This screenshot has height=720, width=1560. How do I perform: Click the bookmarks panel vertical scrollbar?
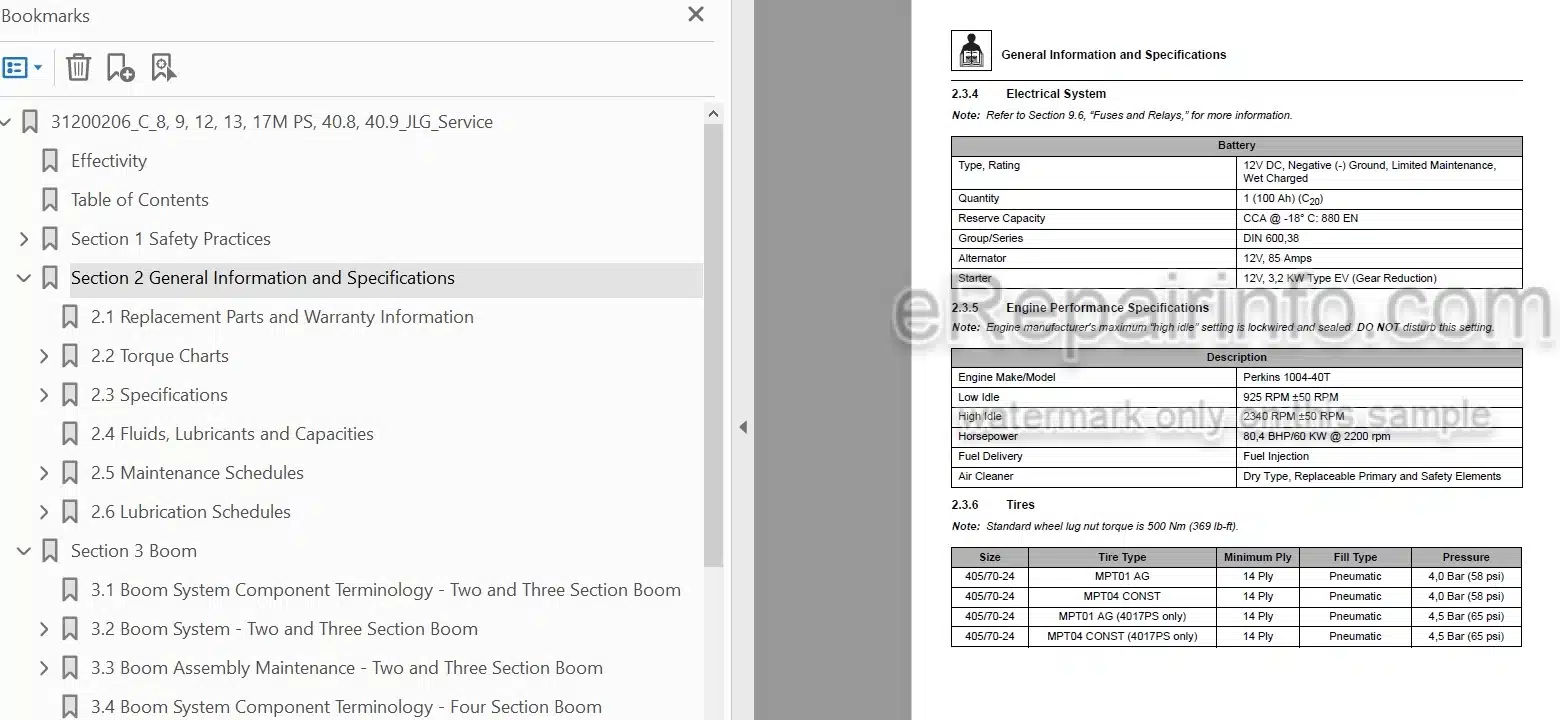713,340
